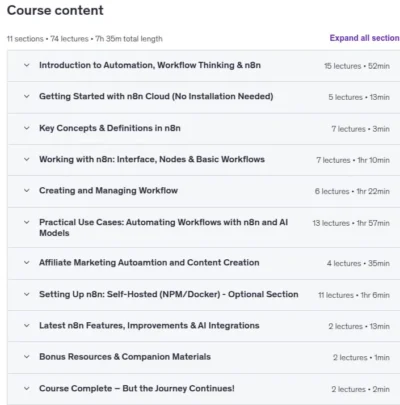Screen dimensions: 400x405
Task: Click the 13 lectures 1hr 57min label
Action: click(x=351, y=223)
